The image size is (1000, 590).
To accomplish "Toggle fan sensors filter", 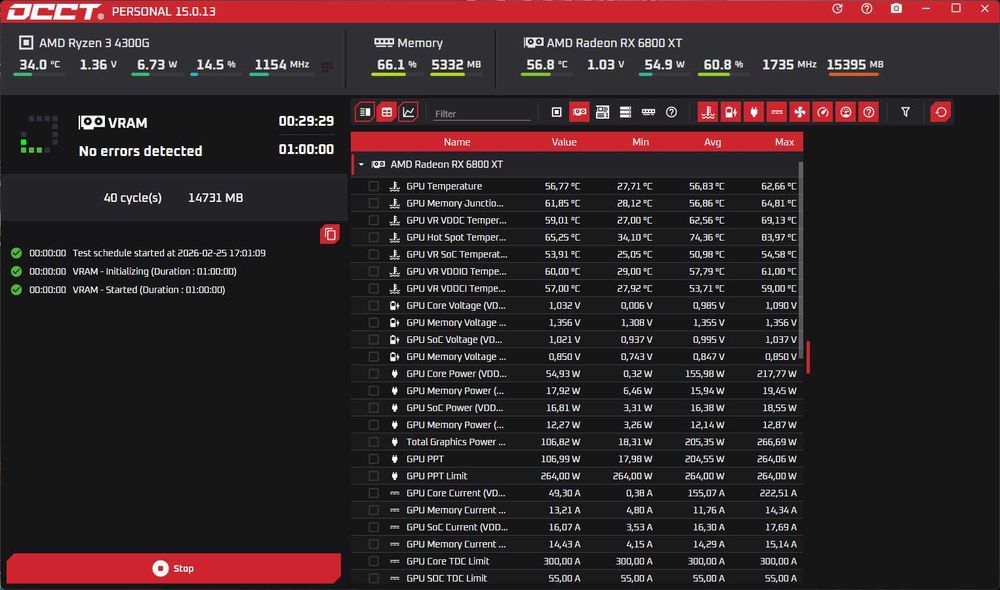I will [x=799, y=112].
